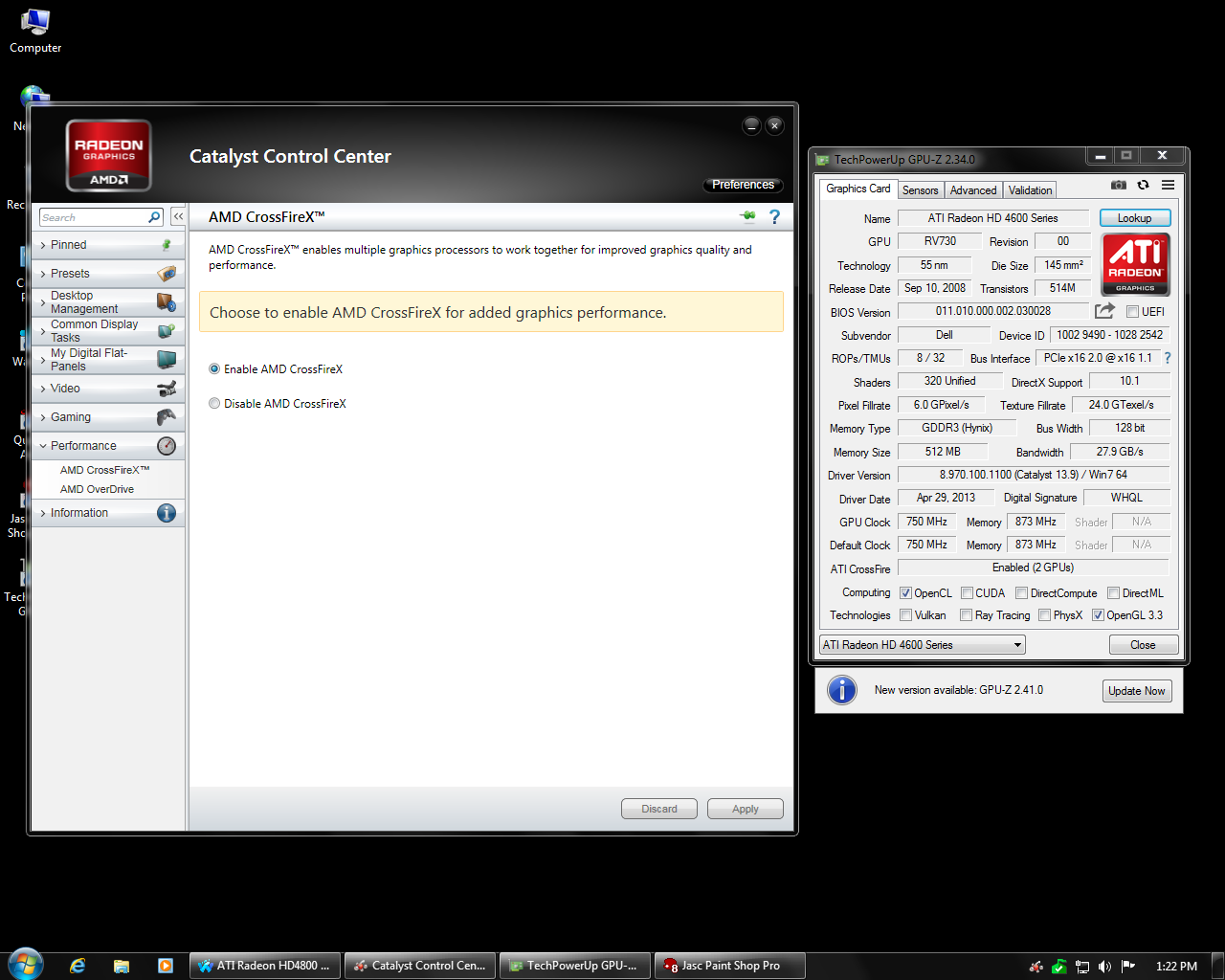Click the Bus Interface question mark icon
The image size is (1225, 980).
[x=1168, y=358]
